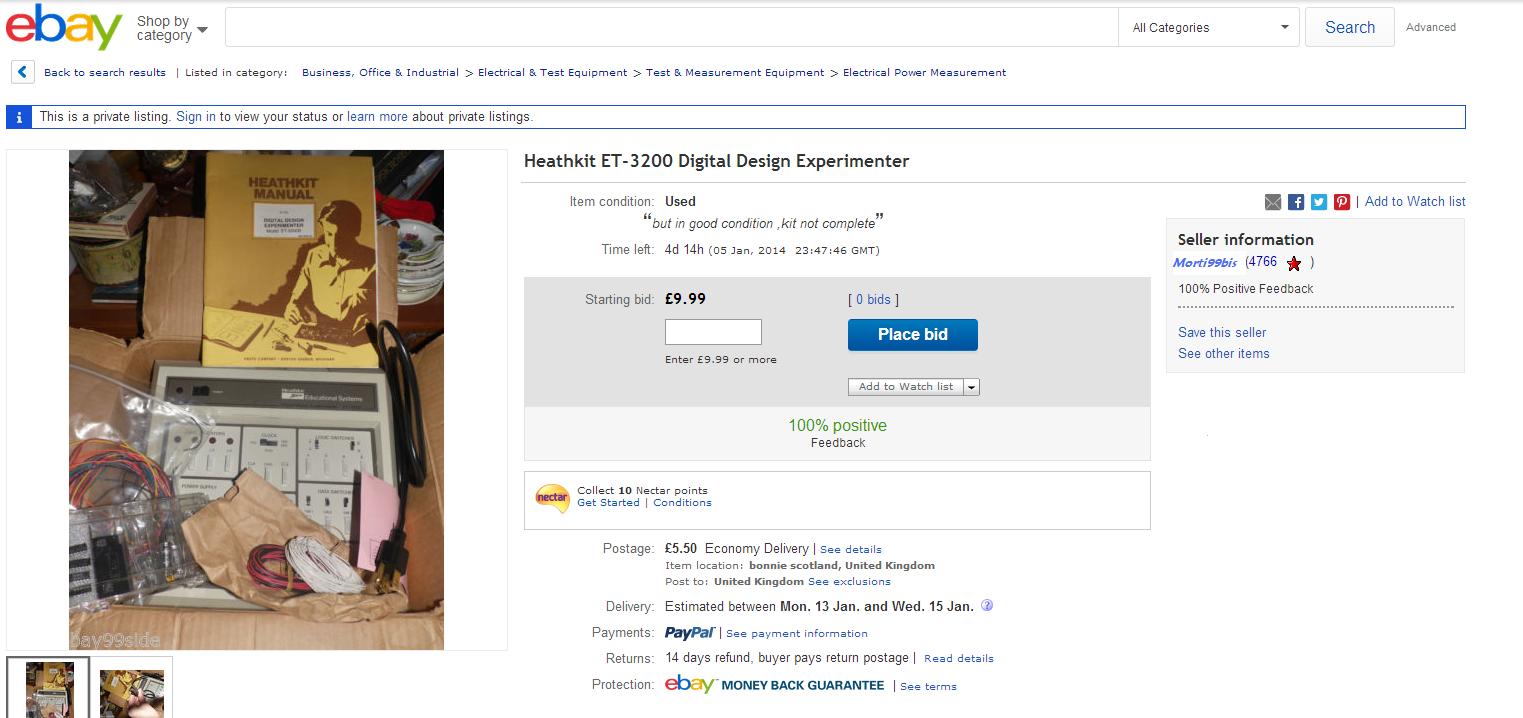The height and width of the screenshot is (718, 1523).
Task: Click the back arrow icon
Action: tap(23, 72)
